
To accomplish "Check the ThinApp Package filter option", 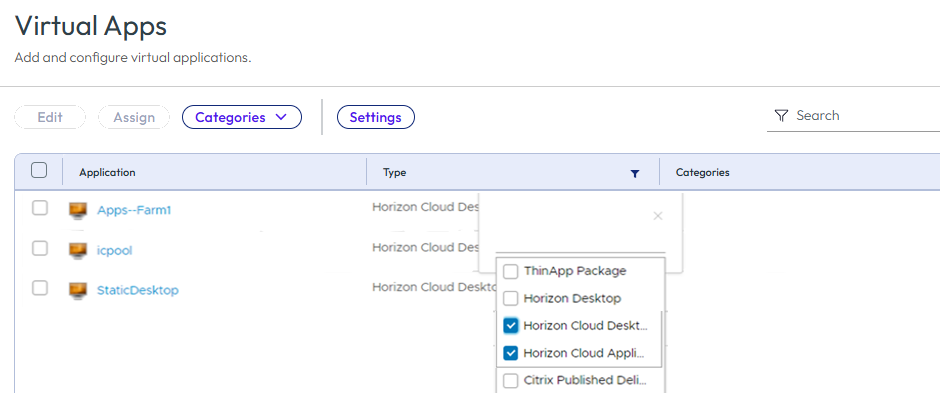I will tap(510, 271).
